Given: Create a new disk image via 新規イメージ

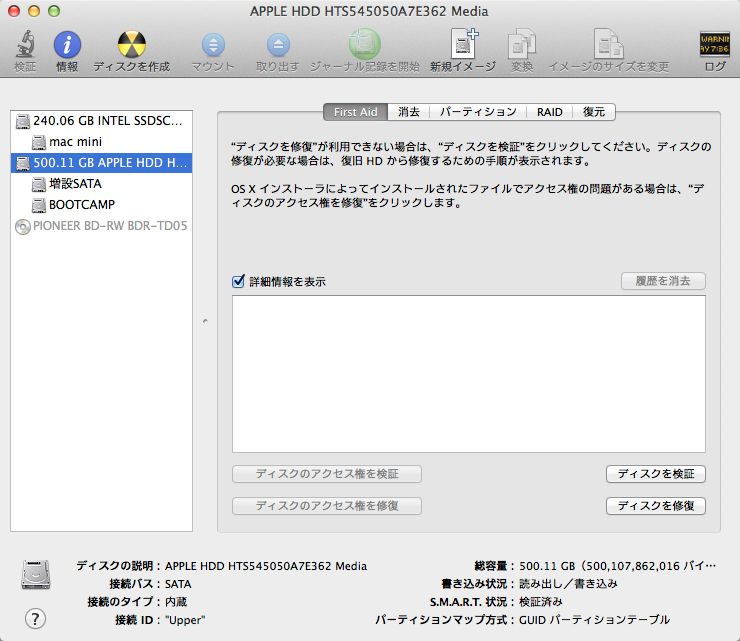Looking at the screenshot, I should (x=463, y=43).
